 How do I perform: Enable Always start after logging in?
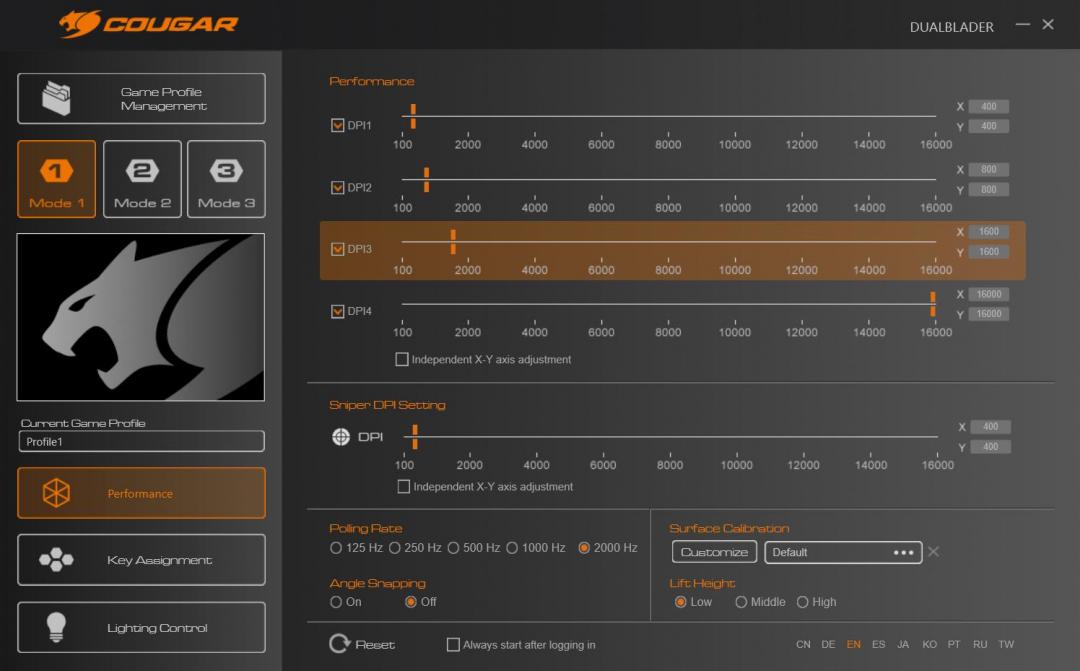(453, 645)
